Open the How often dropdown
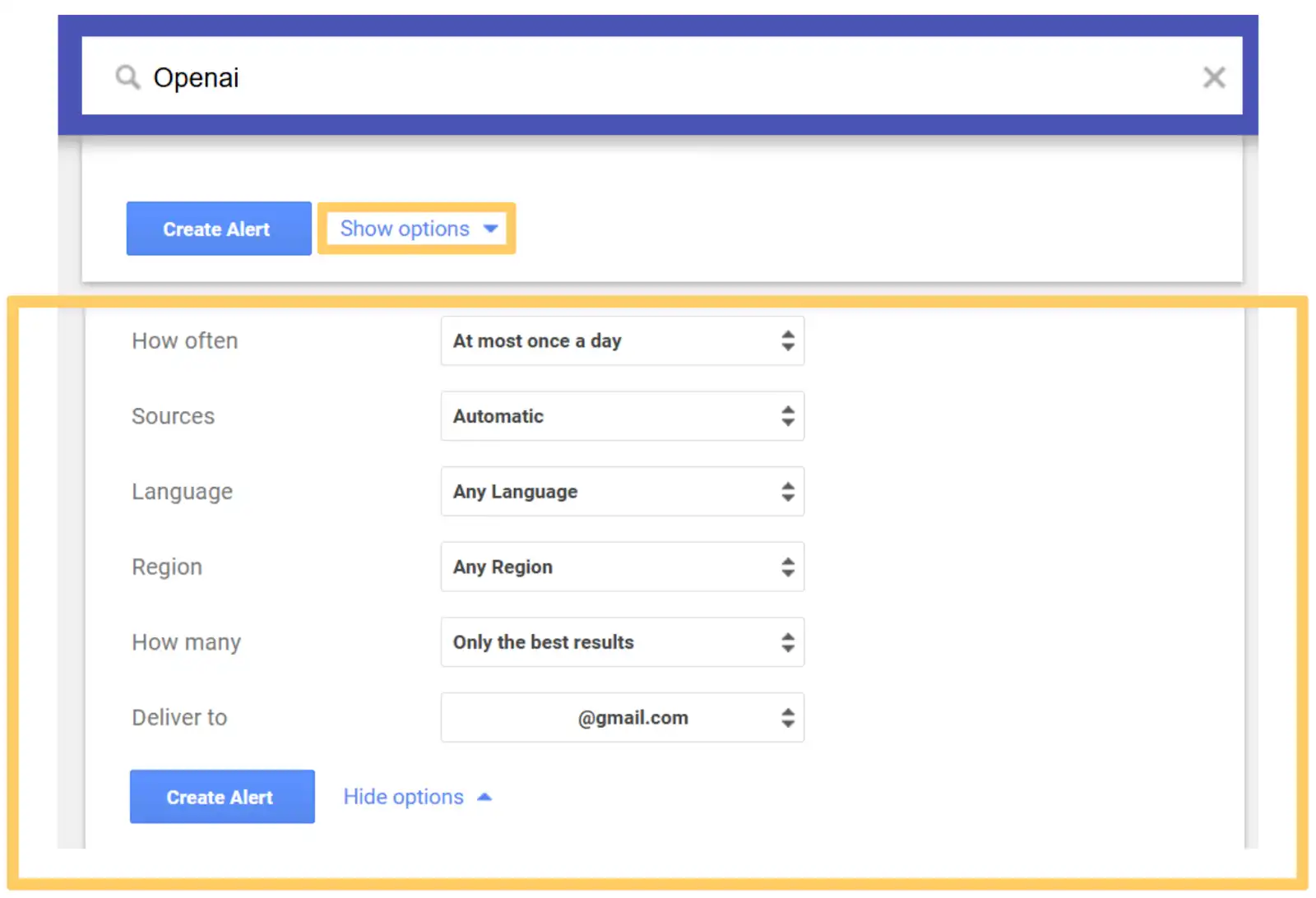1316x898 pixels. point(623,340)
